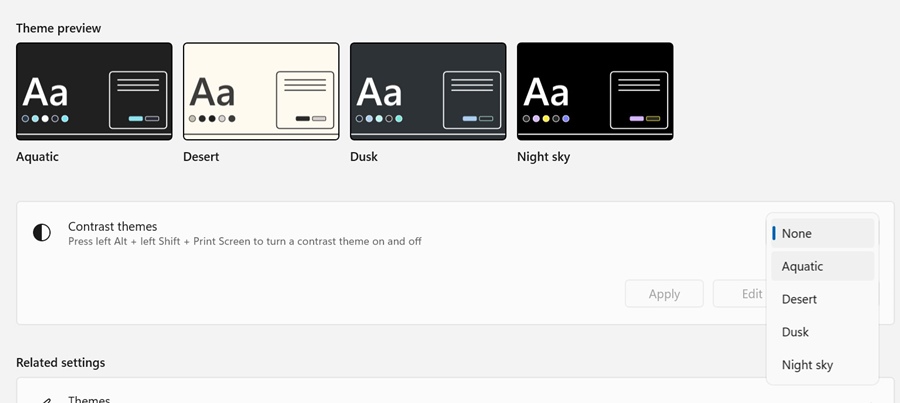This screenshot has width=900, height=403.
Task: Click the large Aa text in Desert preview
Action: pos(212,93)
